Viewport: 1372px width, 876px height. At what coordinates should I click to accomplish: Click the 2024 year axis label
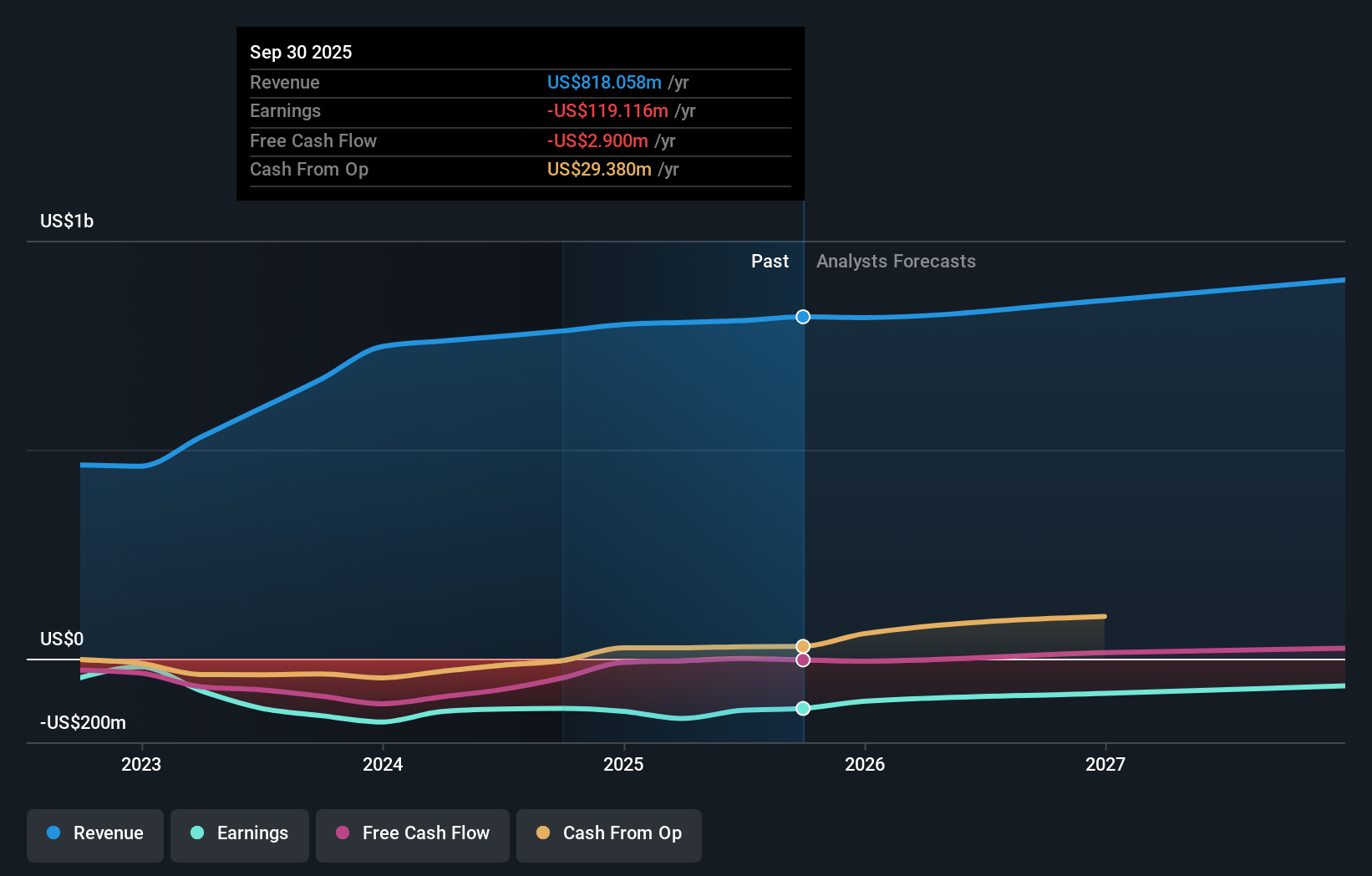tap(382, 763)
